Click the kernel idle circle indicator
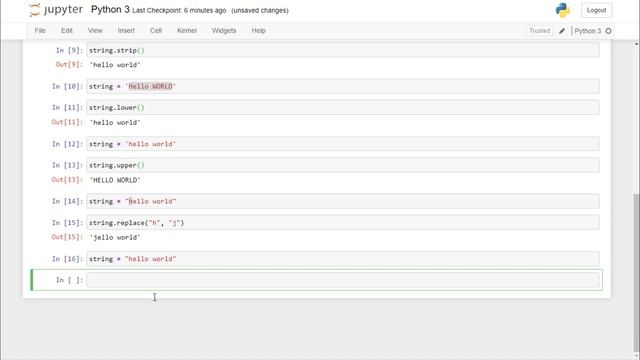The width and height of the screenshot is (640, 360). (x=608, y=31)
